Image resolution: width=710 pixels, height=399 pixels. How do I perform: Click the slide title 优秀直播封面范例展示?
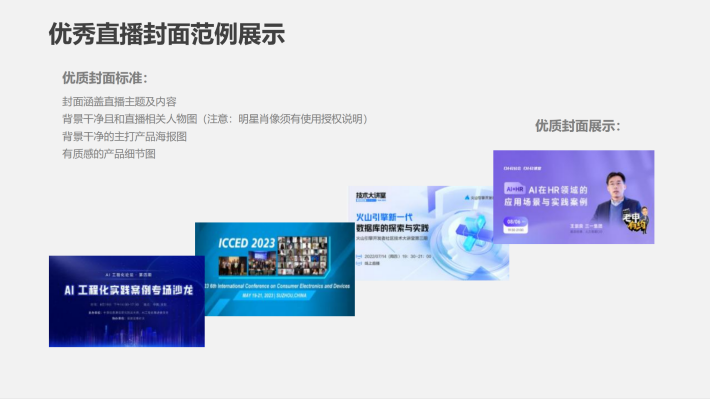pyautogui.click(x=167, y=34)
